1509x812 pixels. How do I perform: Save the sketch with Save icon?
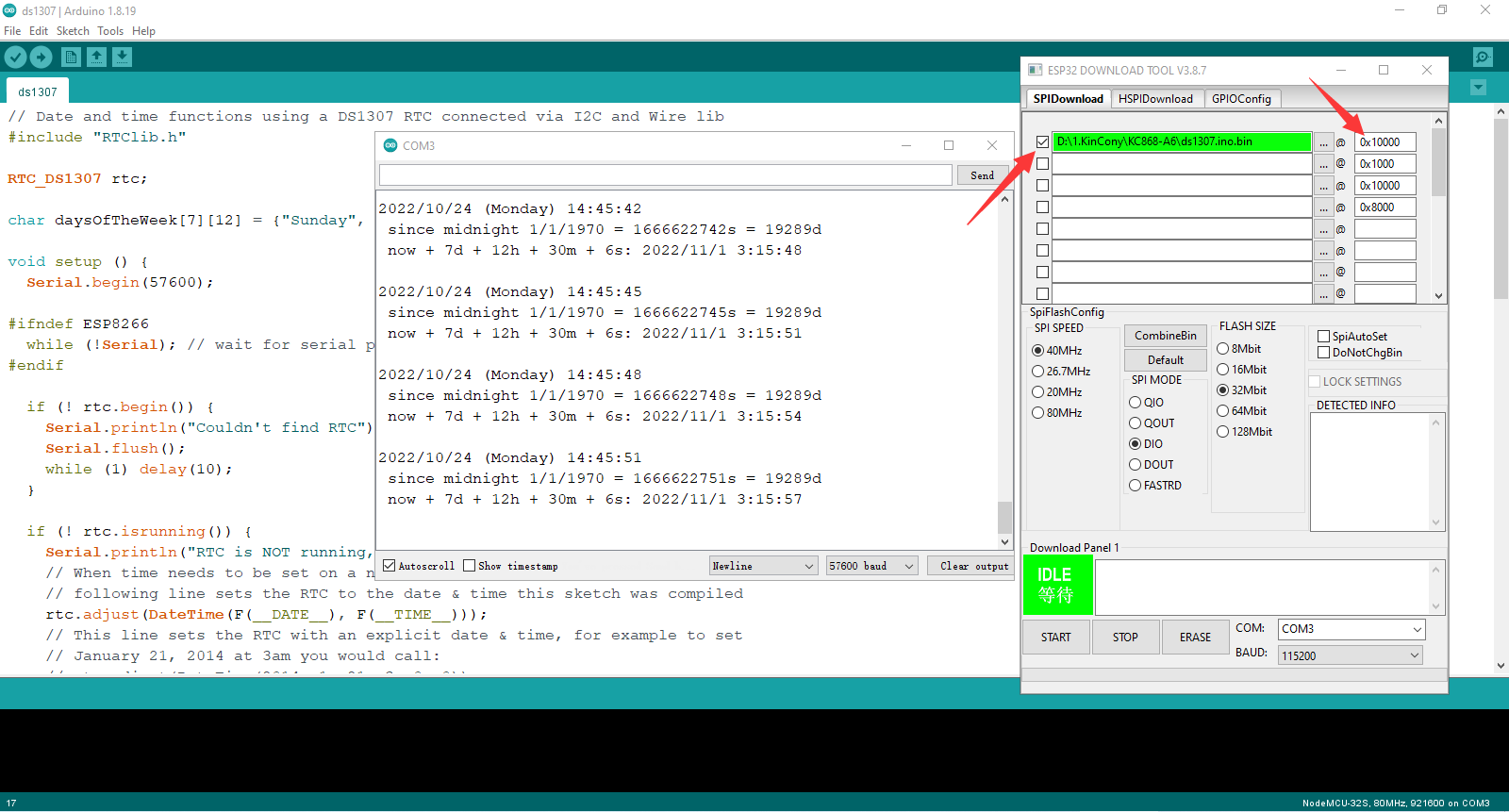(122, 58)
